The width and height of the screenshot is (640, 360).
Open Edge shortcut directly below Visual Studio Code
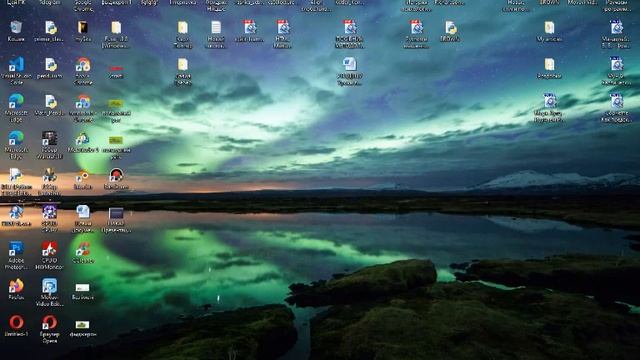(16, 107)
